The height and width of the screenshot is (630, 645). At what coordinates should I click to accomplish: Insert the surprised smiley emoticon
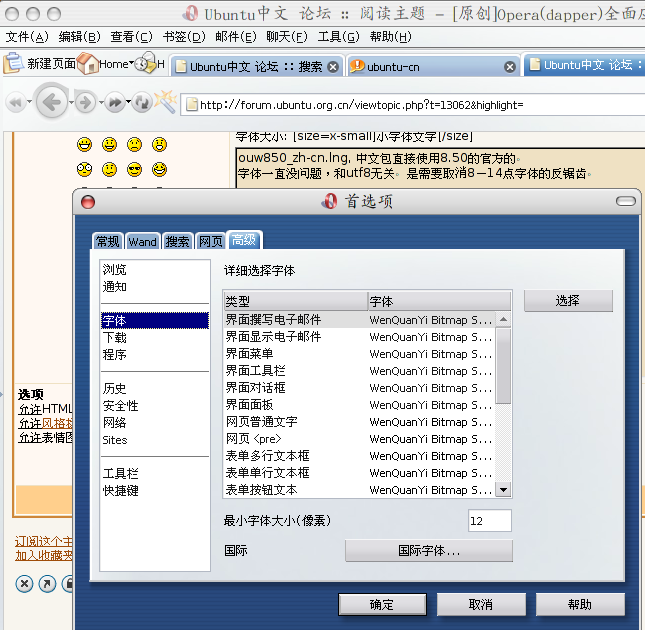160,144
